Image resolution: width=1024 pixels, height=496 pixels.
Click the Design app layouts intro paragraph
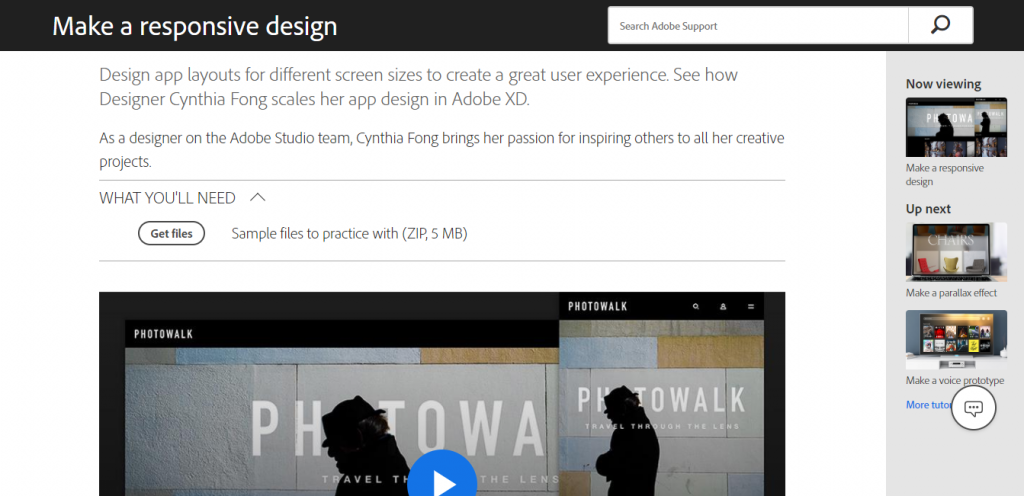click(419, 87)
